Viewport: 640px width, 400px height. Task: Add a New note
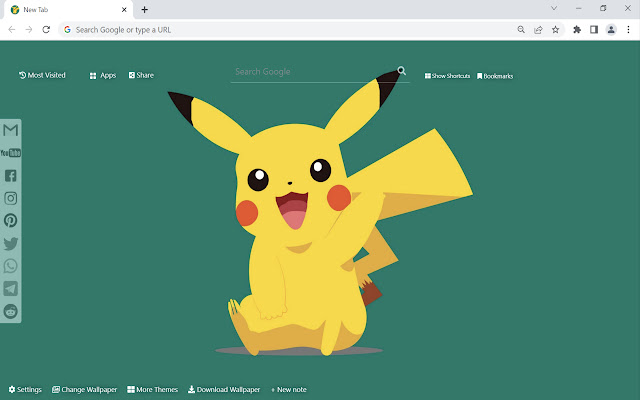(x=289, y=389)
